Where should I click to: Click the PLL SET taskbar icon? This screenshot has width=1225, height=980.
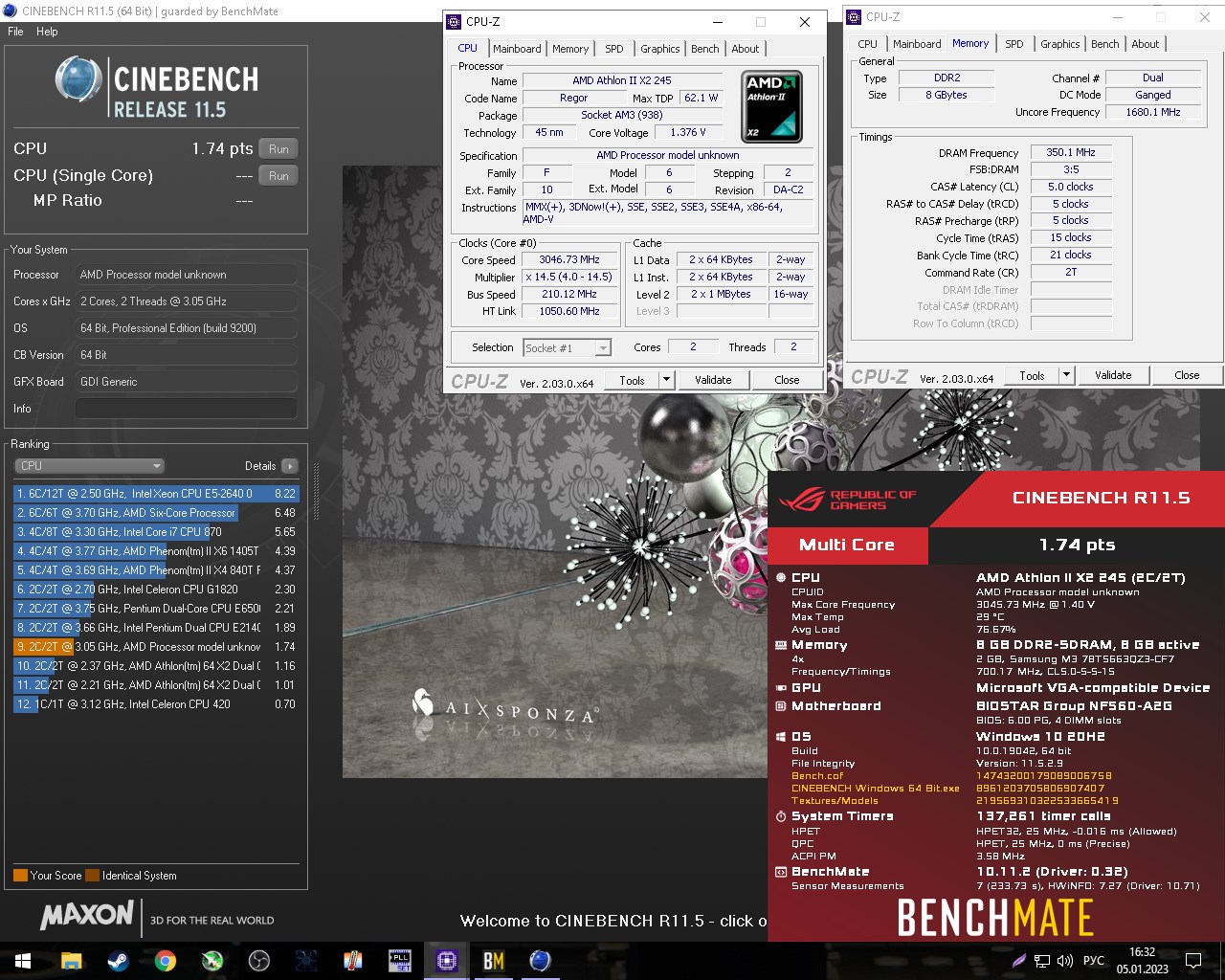[x=400, y=960]
